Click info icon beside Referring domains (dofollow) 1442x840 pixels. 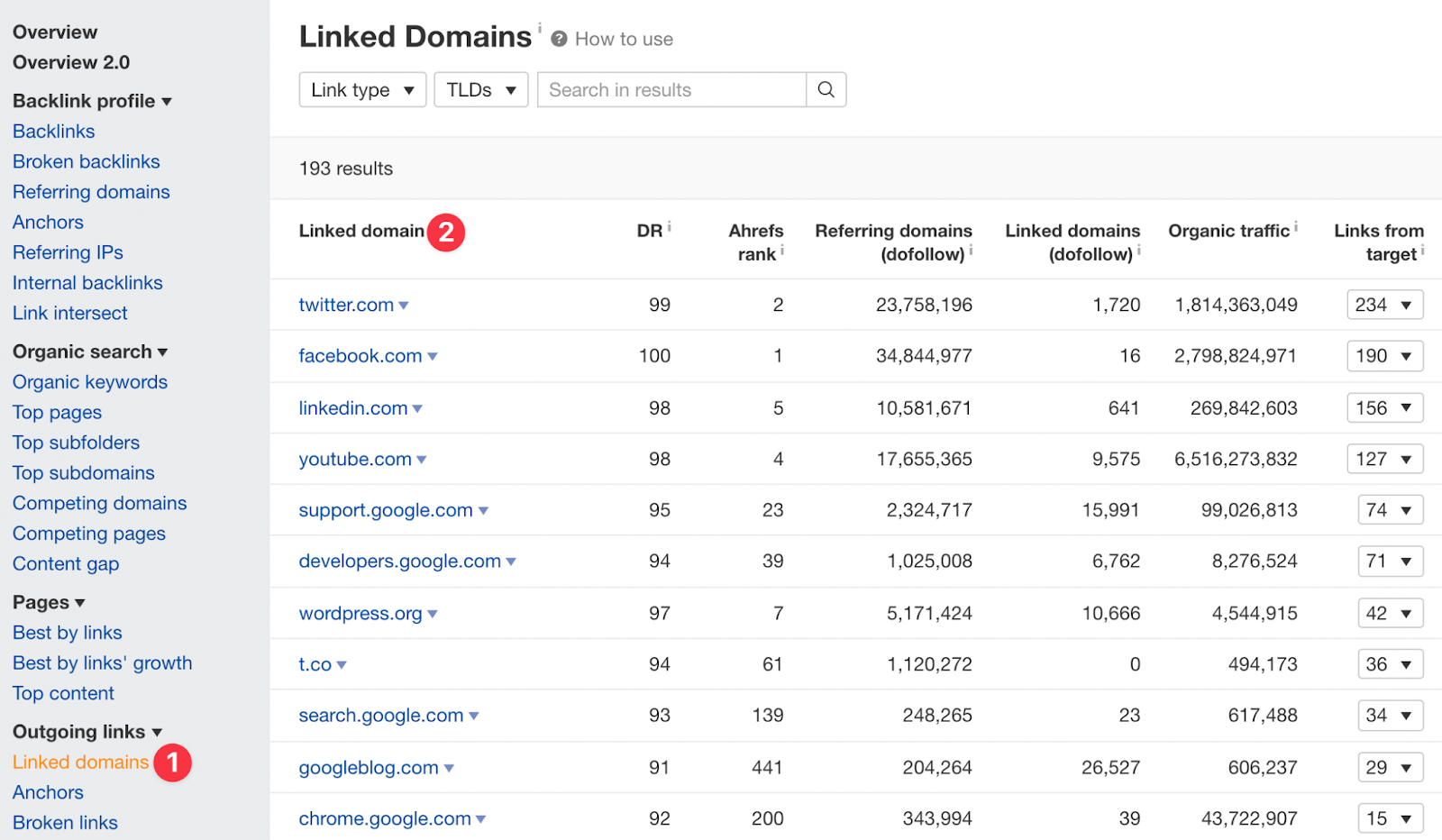coord(971,251)
